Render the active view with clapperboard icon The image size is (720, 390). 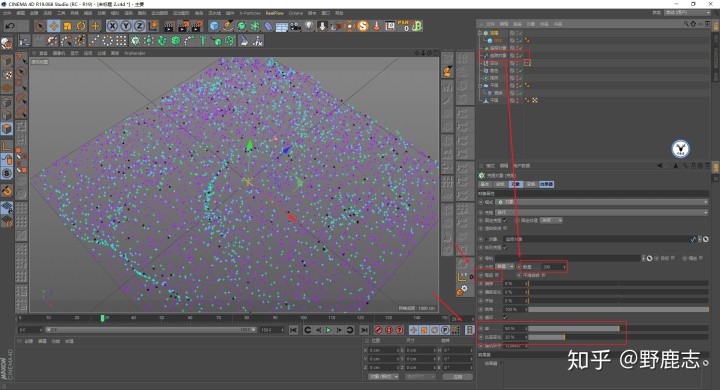click(169, 26)
